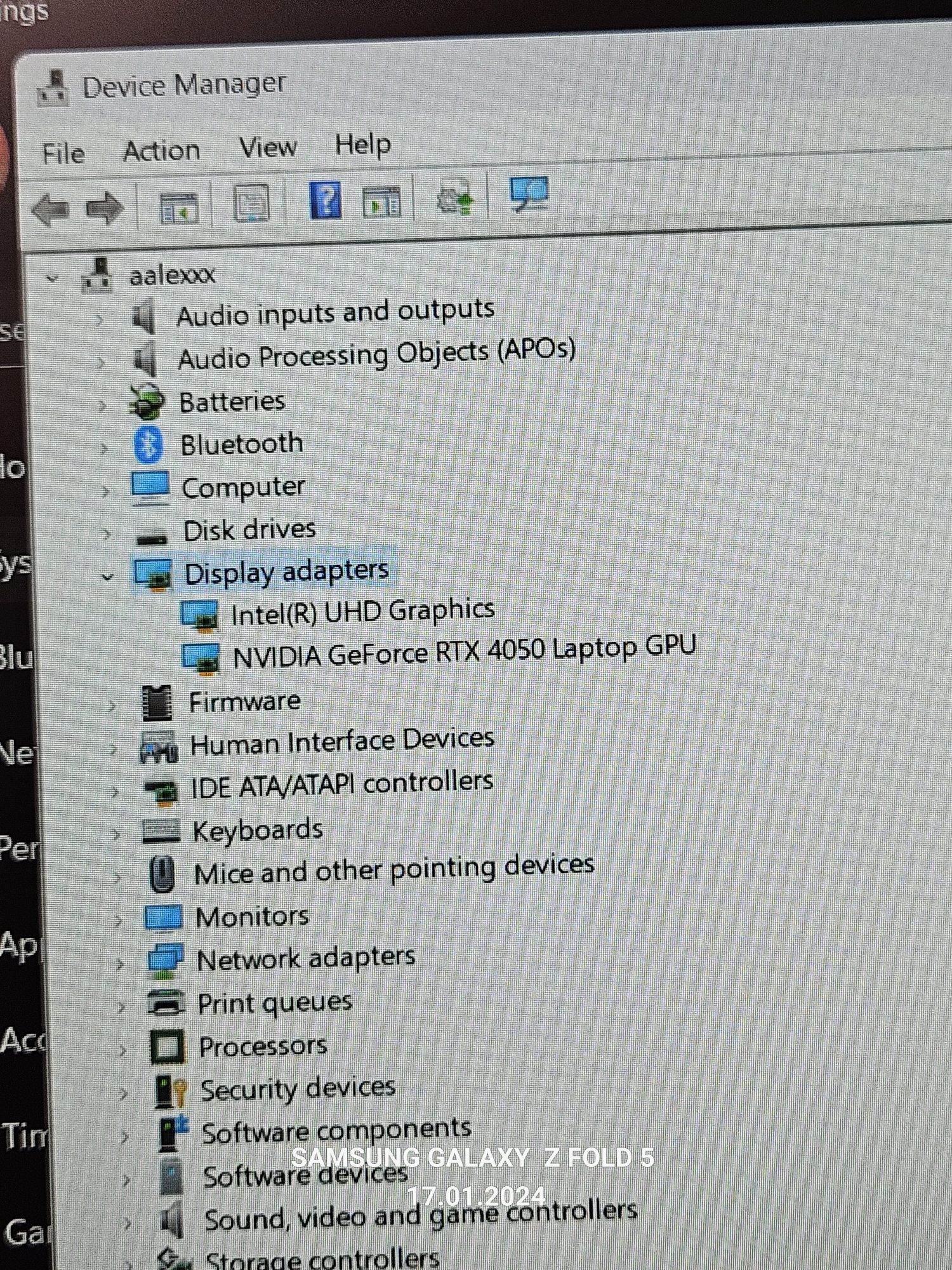This screenshot has height=1270, width=952.
Task: Select Human Interface Devices label
Action: pos(342,742)
